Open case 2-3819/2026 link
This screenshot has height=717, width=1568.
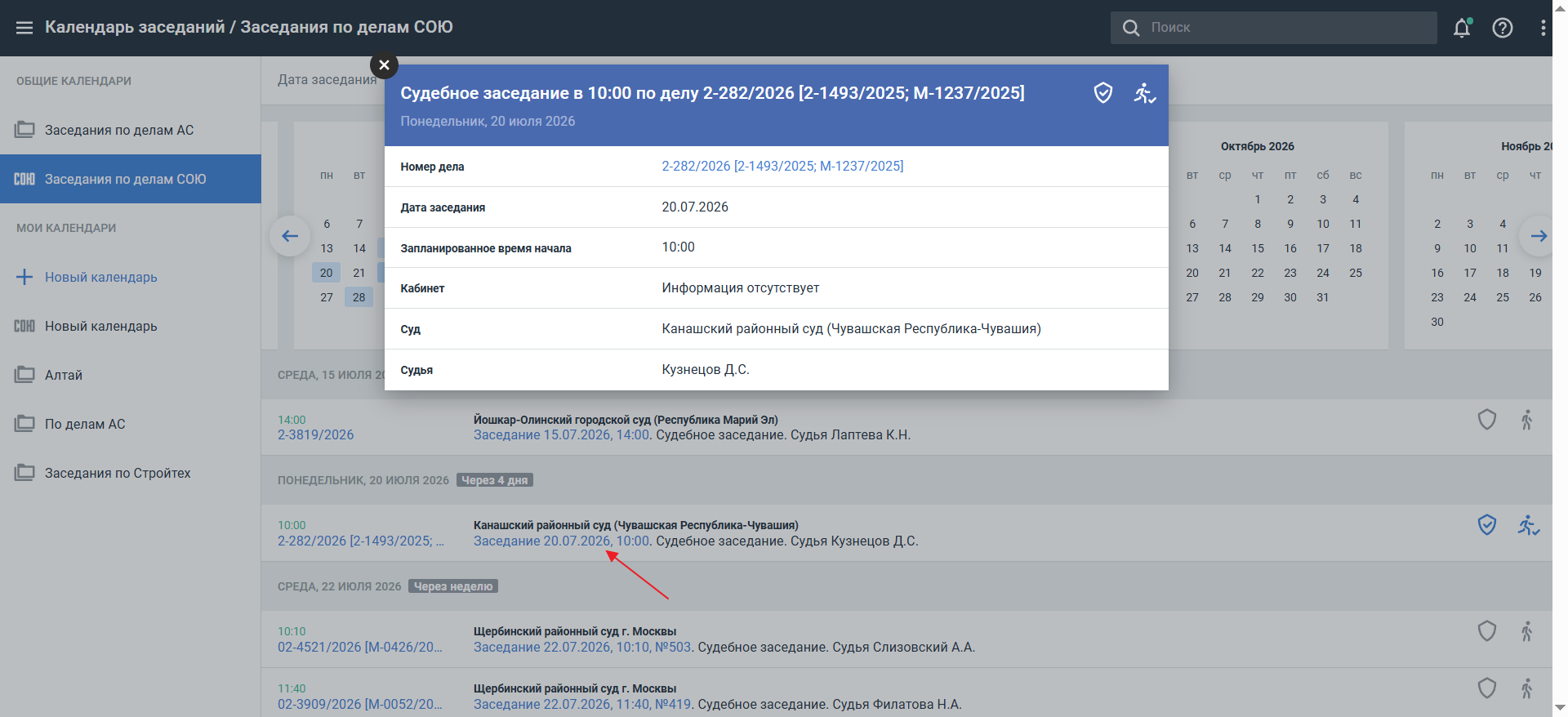point(316,434)
